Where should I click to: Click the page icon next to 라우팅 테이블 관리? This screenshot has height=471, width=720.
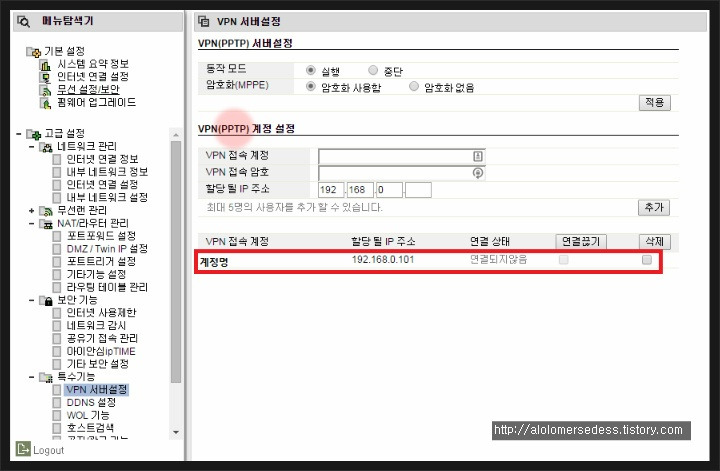click(56, 287)
